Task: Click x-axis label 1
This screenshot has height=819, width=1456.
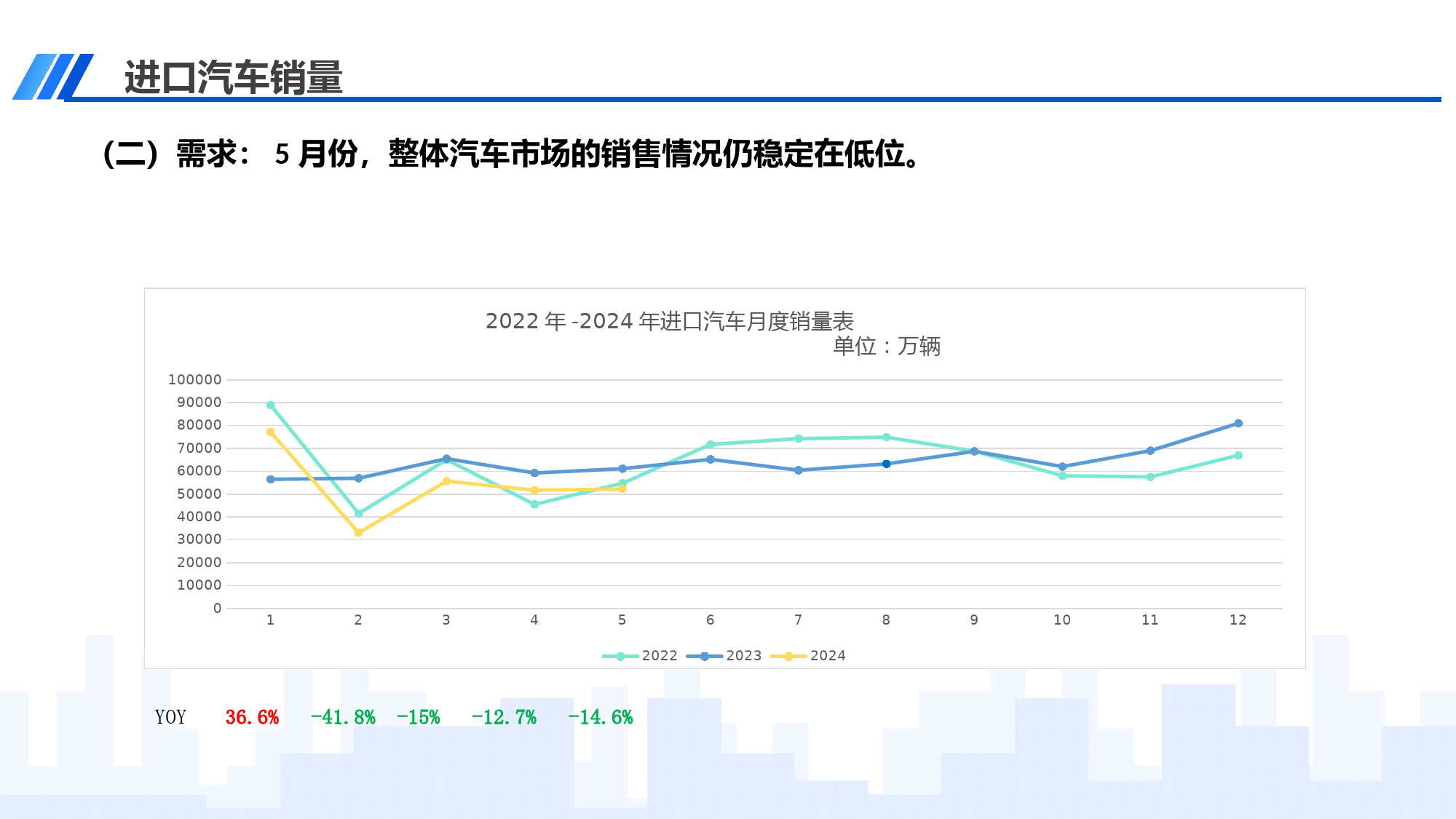Action: click(x=270, y=620)
